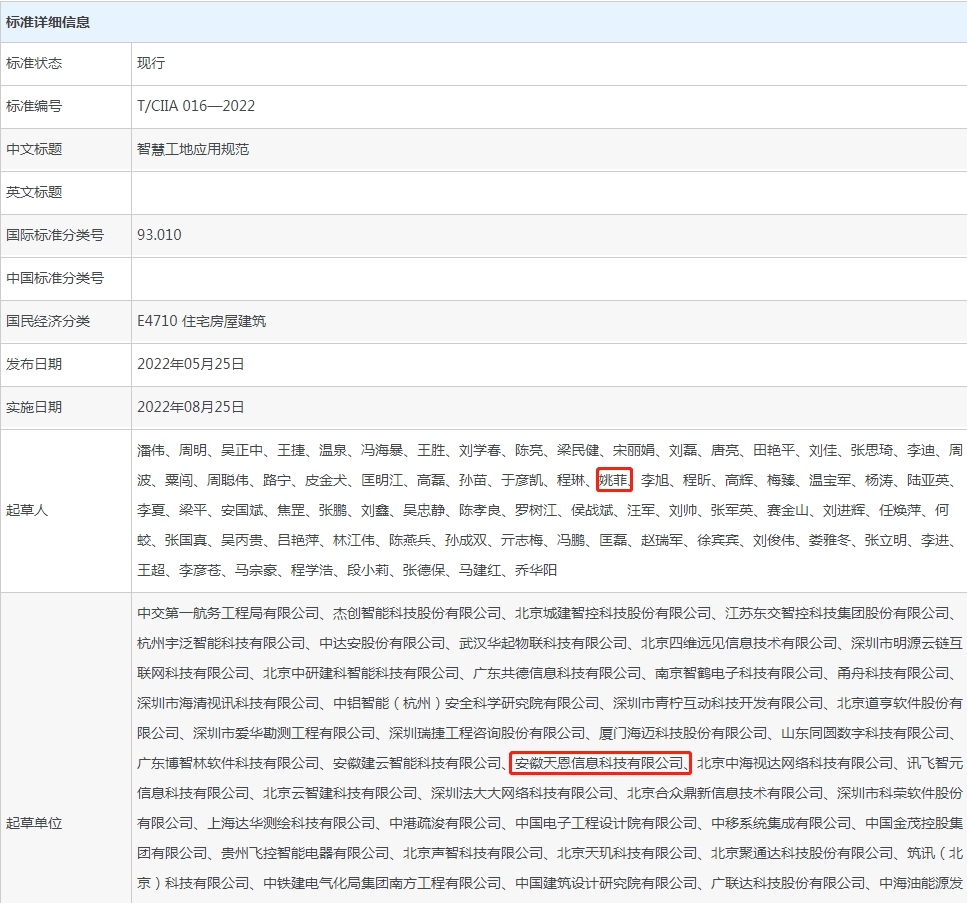Click drafter name '刘学春'
This screenshot has height=903, width=967.
pos(480,450)
